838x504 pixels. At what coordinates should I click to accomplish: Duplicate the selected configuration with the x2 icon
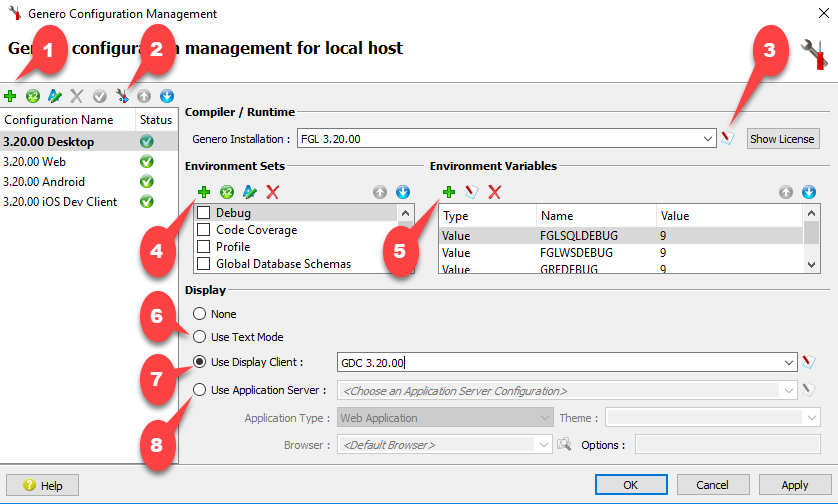click(x=32, y=96)
